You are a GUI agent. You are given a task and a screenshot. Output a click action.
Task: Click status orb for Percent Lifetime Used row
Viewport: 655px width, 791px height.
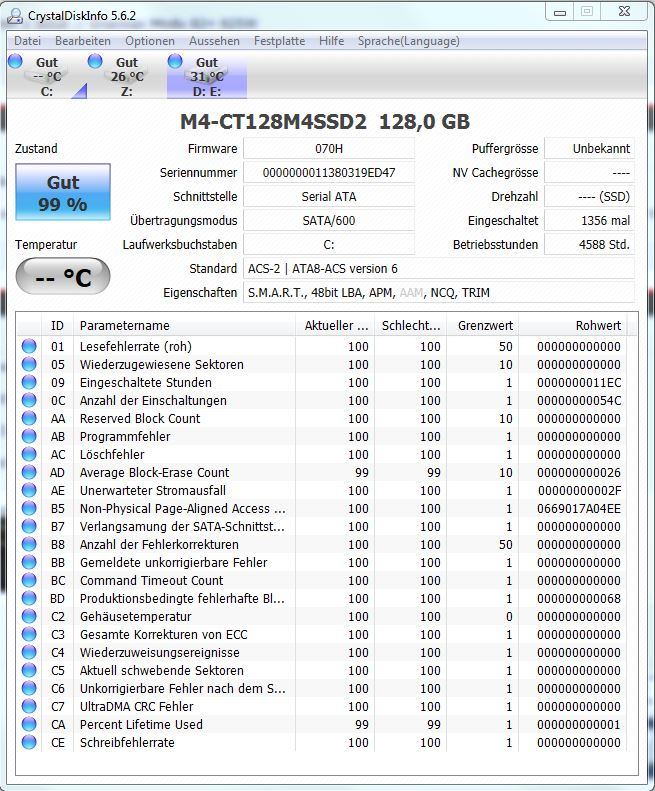[x=29, y=724]
